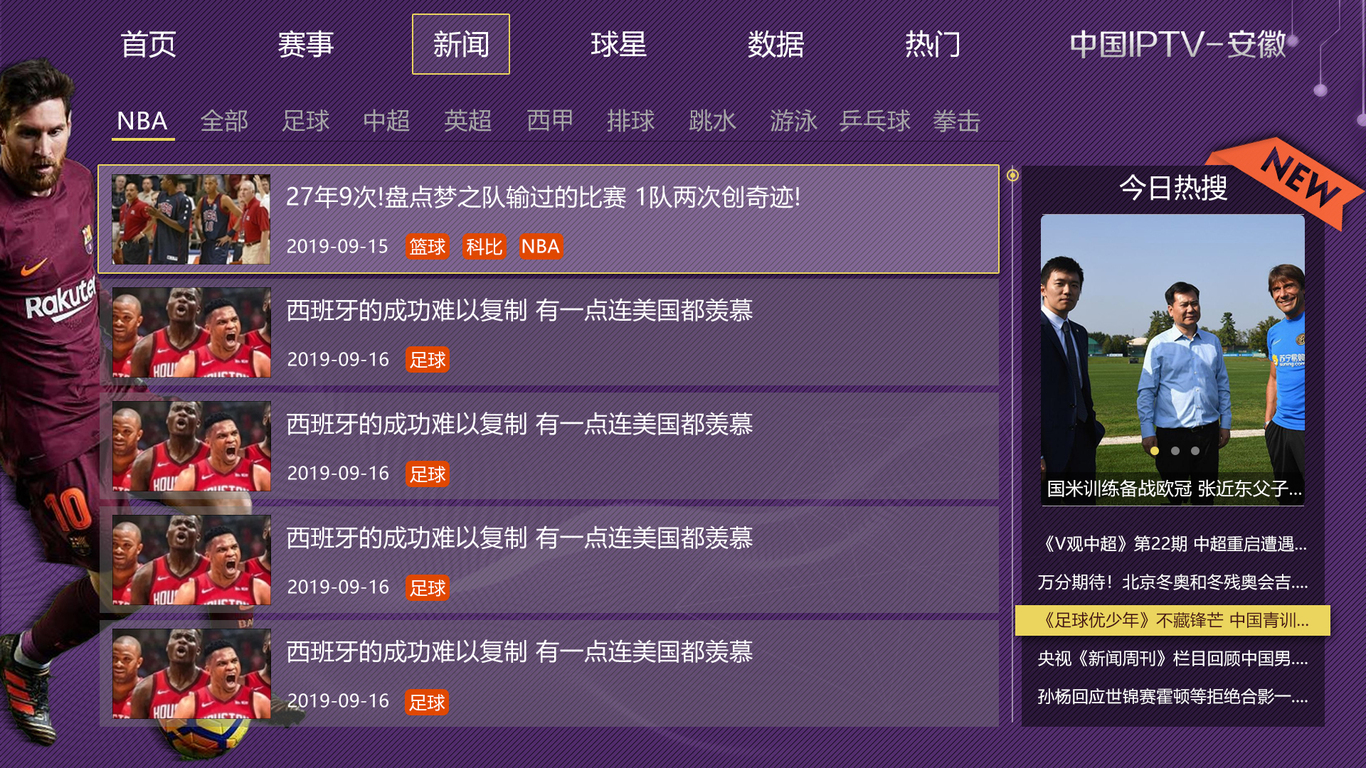Select the 新闻 news tab

click(461, 44)
